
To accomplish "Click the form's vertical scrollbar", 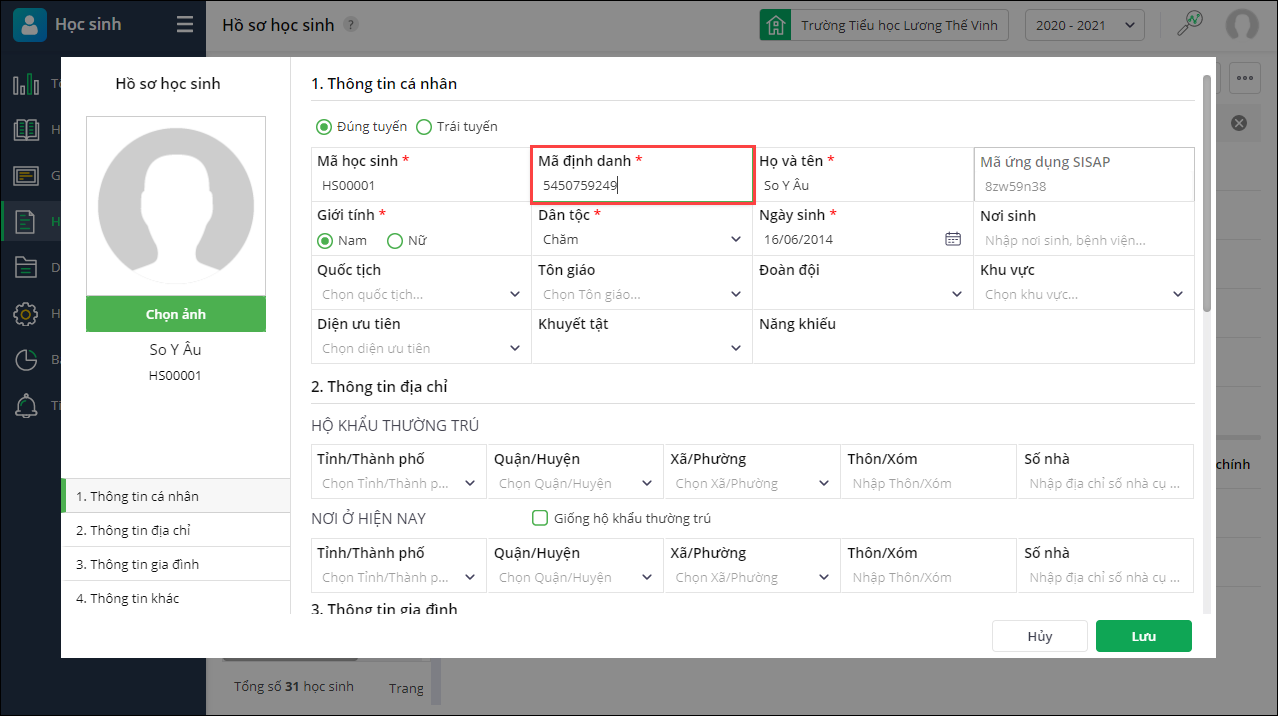I will 1208,200.
